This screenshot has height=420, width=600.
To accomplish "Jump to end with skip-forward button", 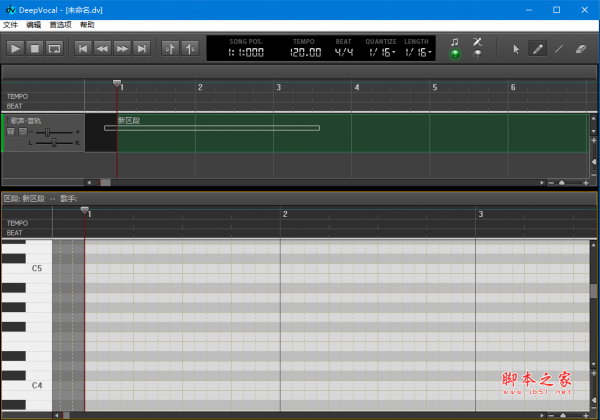I will (141, 49).
